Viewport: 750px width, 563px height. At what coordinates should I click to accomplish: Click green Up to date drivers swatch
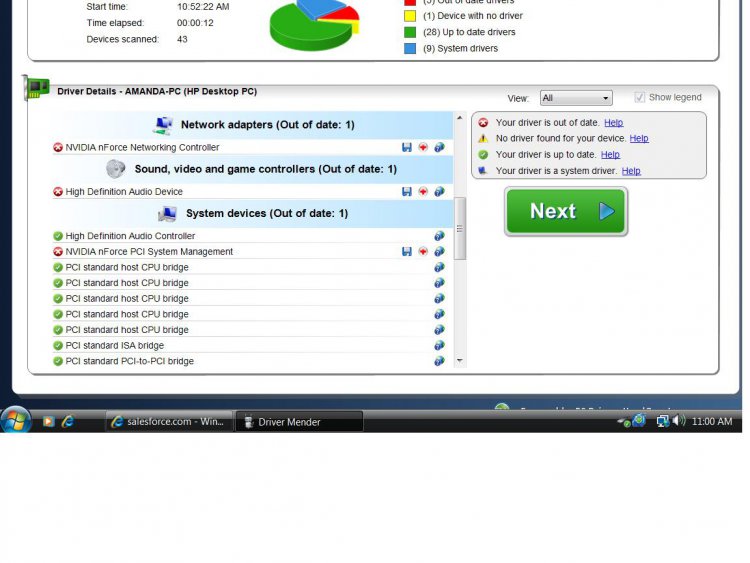click(410, 32)
